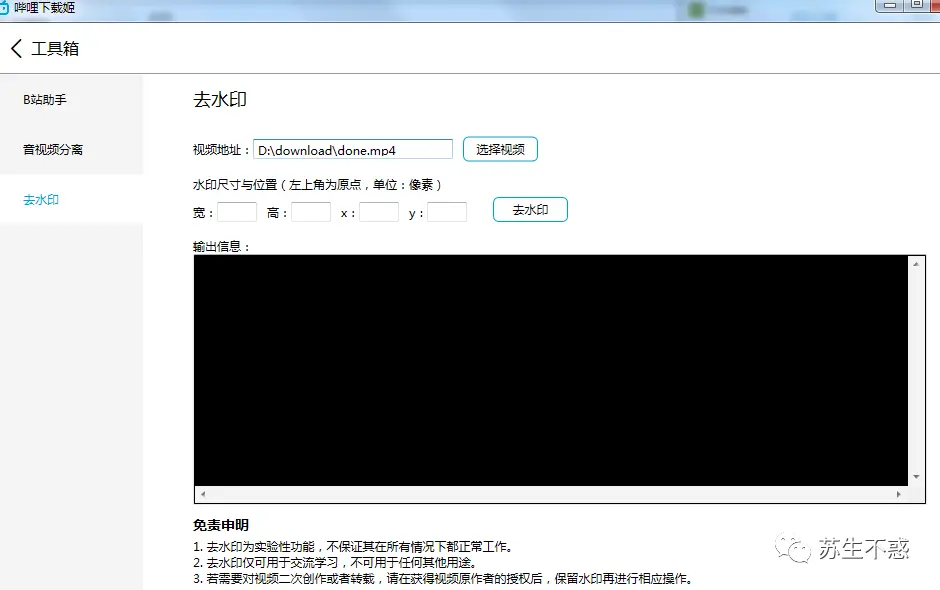Click the right arrow of horizontal scrollbar
This screenshot has height=590, width=940.
tap(899, 493)
